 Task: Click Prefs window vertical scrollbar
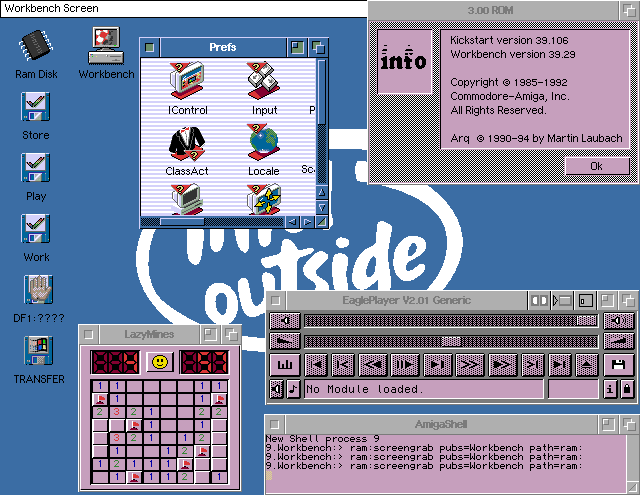[x=322, y=122]
